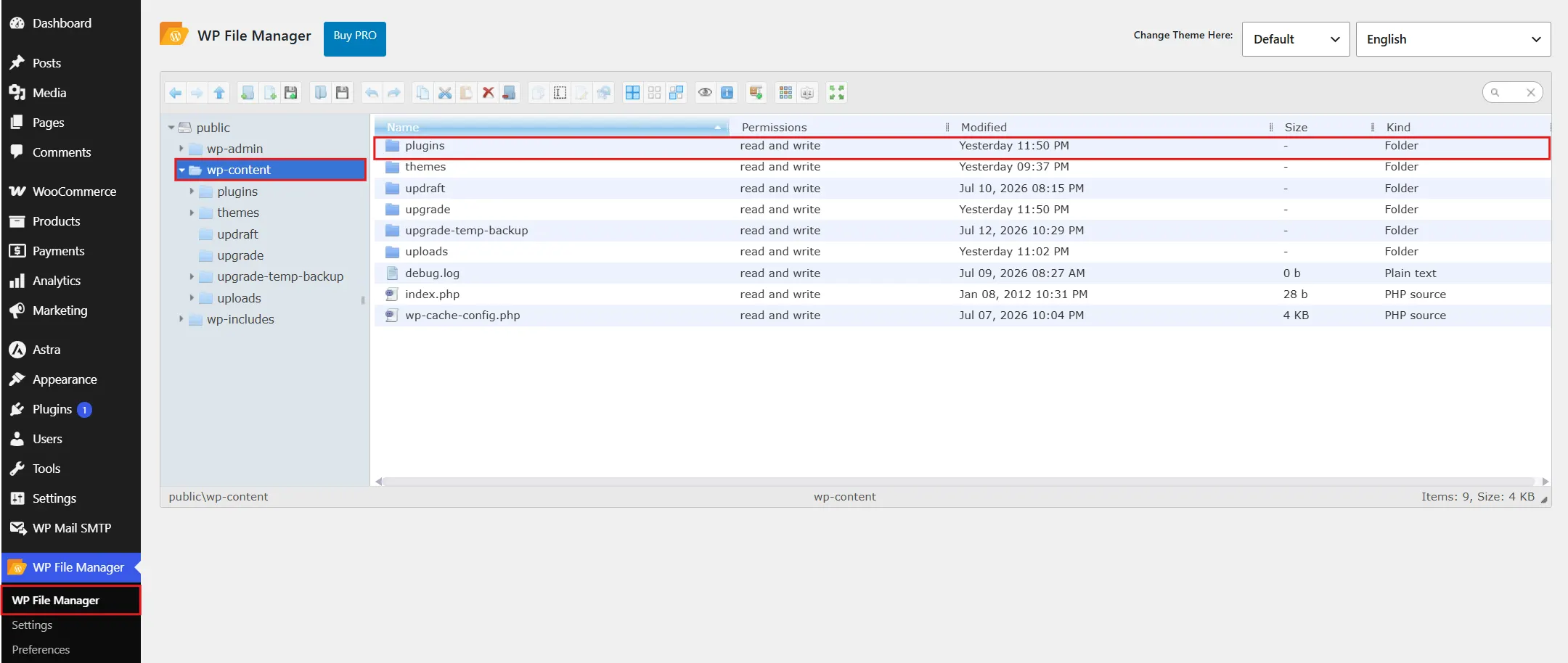Open the WooCommerce menu

(70, 192)
